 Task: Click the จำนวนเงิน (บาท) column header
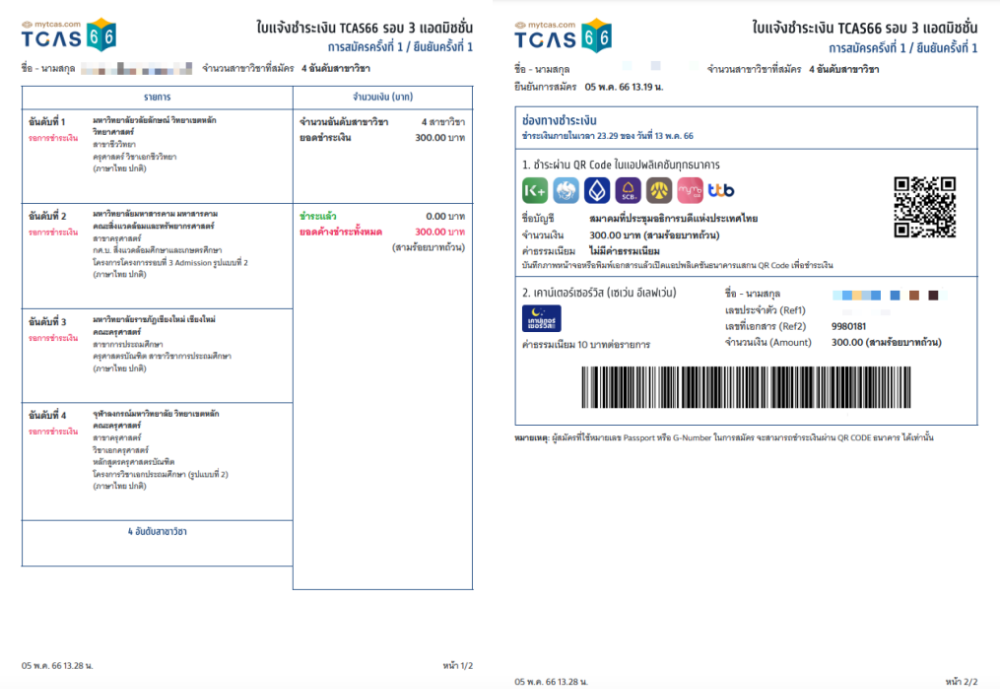coord(383,97)
